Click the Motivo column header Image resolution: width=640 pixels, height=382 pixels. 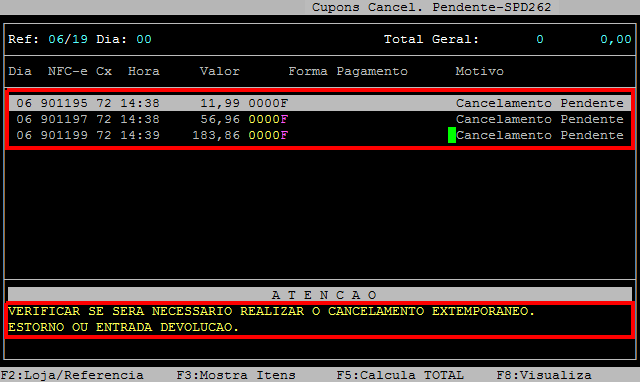[x=480, y=71]
